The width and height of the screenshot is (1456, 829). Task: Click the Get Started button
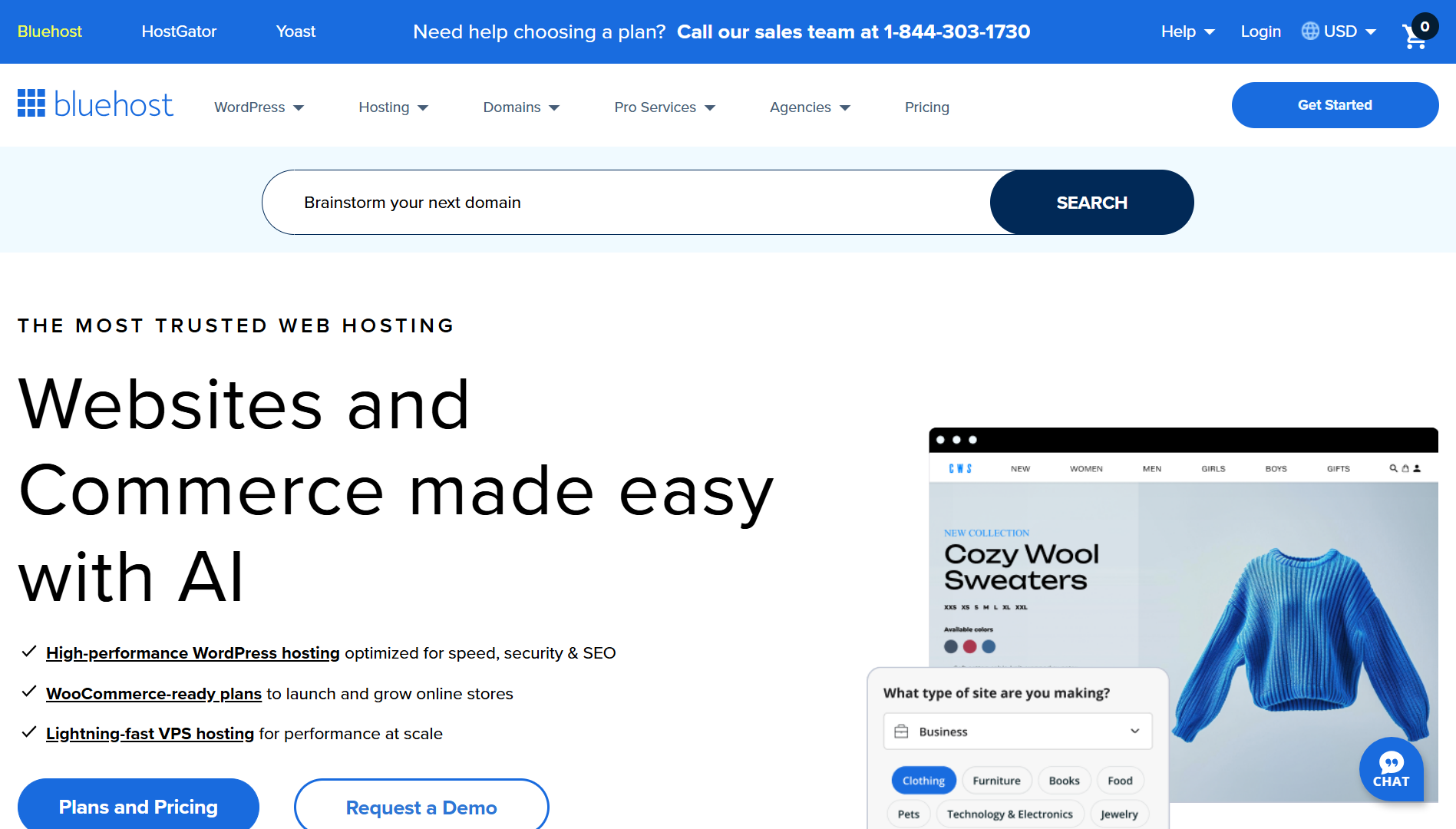(1335, 105)
